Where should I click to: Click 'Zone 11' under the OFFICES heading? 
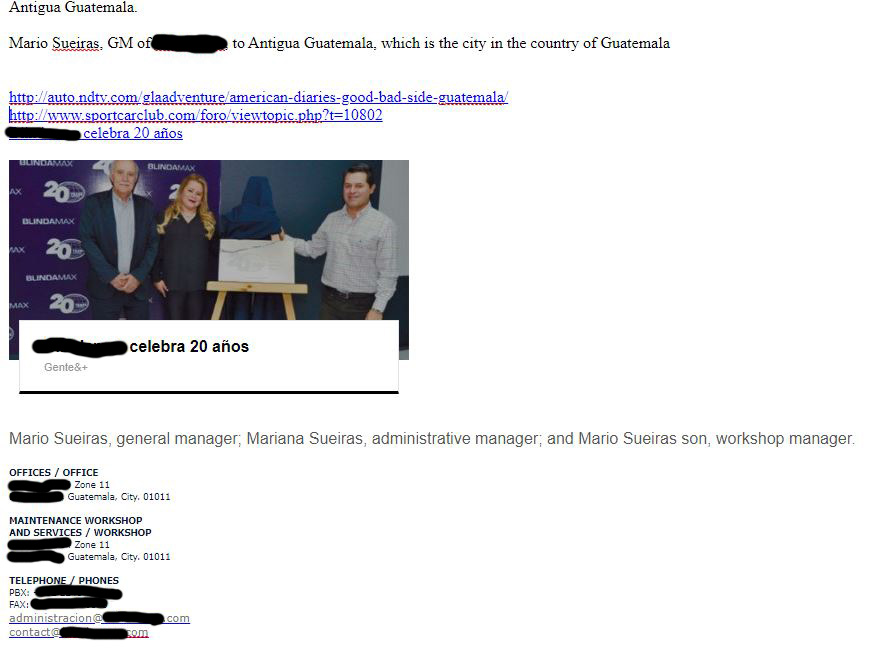pos(92,485)
